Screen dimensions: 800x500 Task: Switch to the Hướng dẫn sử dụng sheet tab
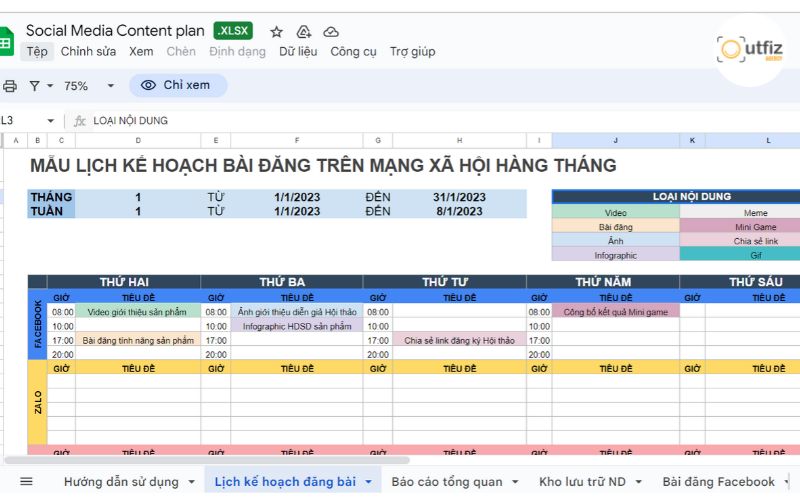click(x=121, y=482)
